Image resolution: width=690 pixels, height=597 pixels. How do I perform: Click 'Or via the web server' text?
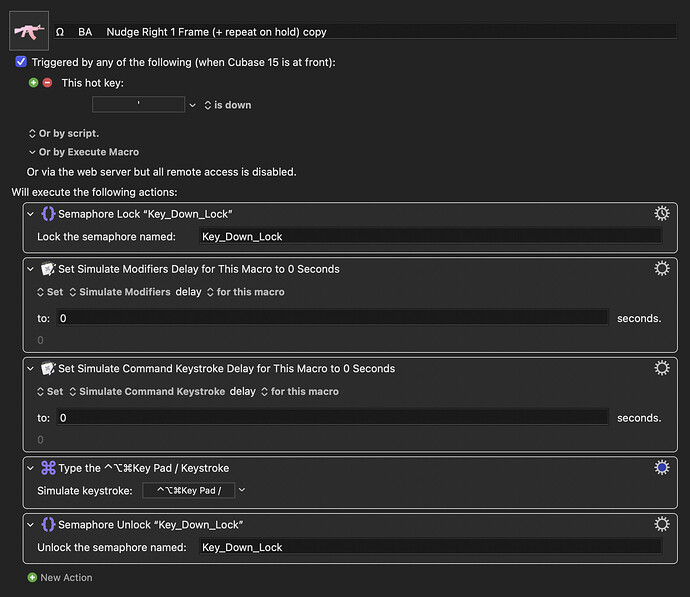coord(161,172)
